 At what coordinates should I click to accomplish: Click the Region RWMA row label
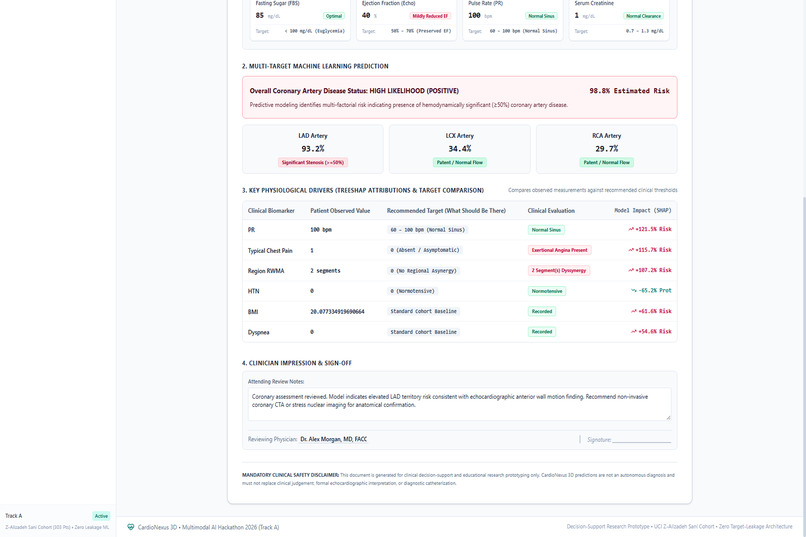click(x=266, y=271)
